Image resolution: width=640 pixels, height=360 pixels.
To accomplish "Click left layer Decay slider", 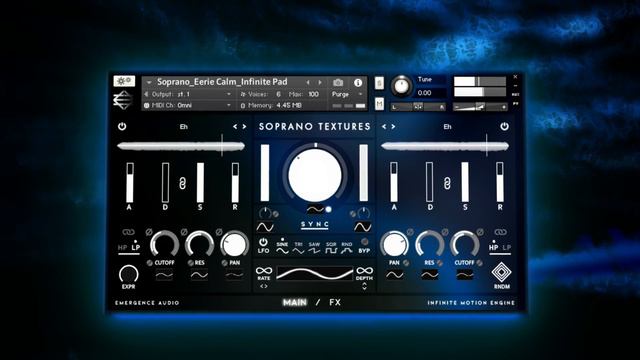I will click(x=165, y=182).
